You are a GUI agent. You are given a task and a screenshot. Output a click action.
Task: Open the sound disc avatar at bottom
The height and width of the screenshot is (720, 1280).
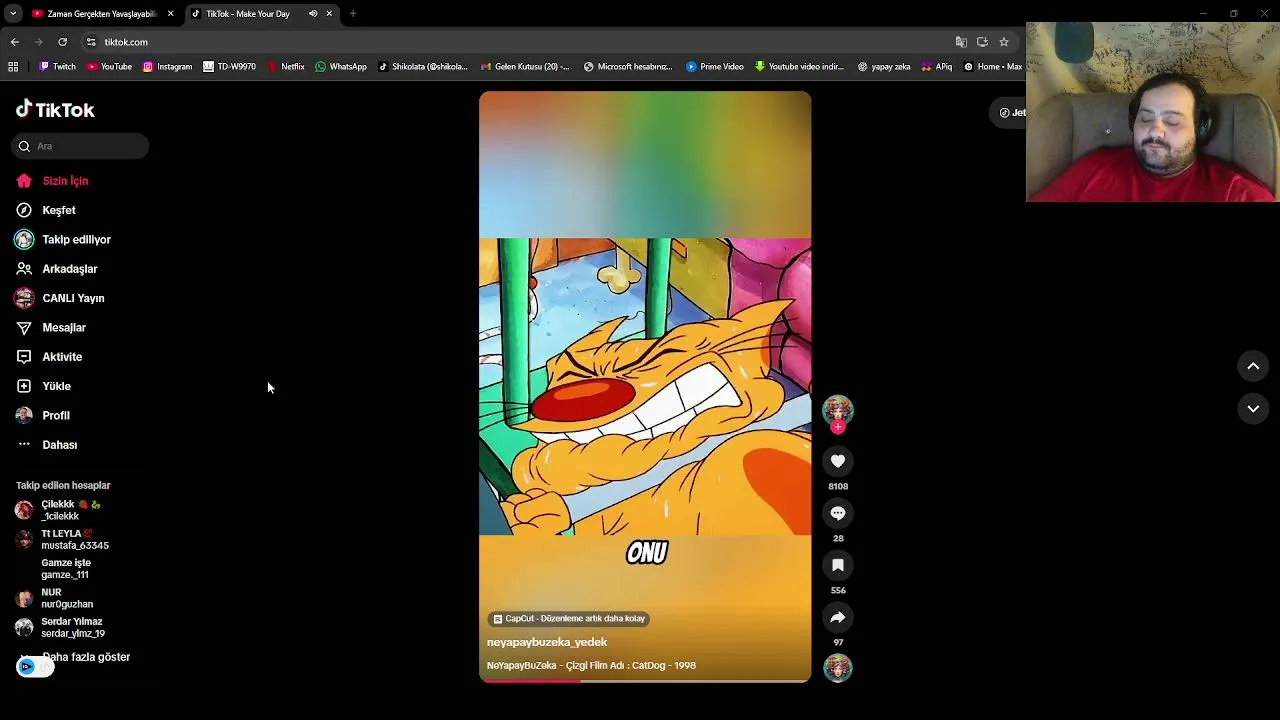point(838,667)
